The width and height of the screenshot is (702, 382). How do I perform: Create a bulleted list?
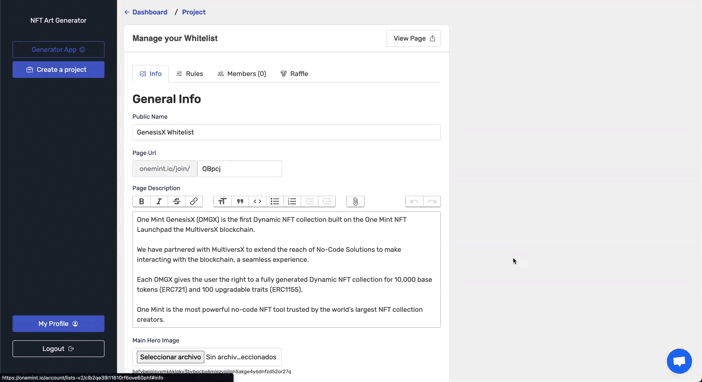(x=275, y=202)
